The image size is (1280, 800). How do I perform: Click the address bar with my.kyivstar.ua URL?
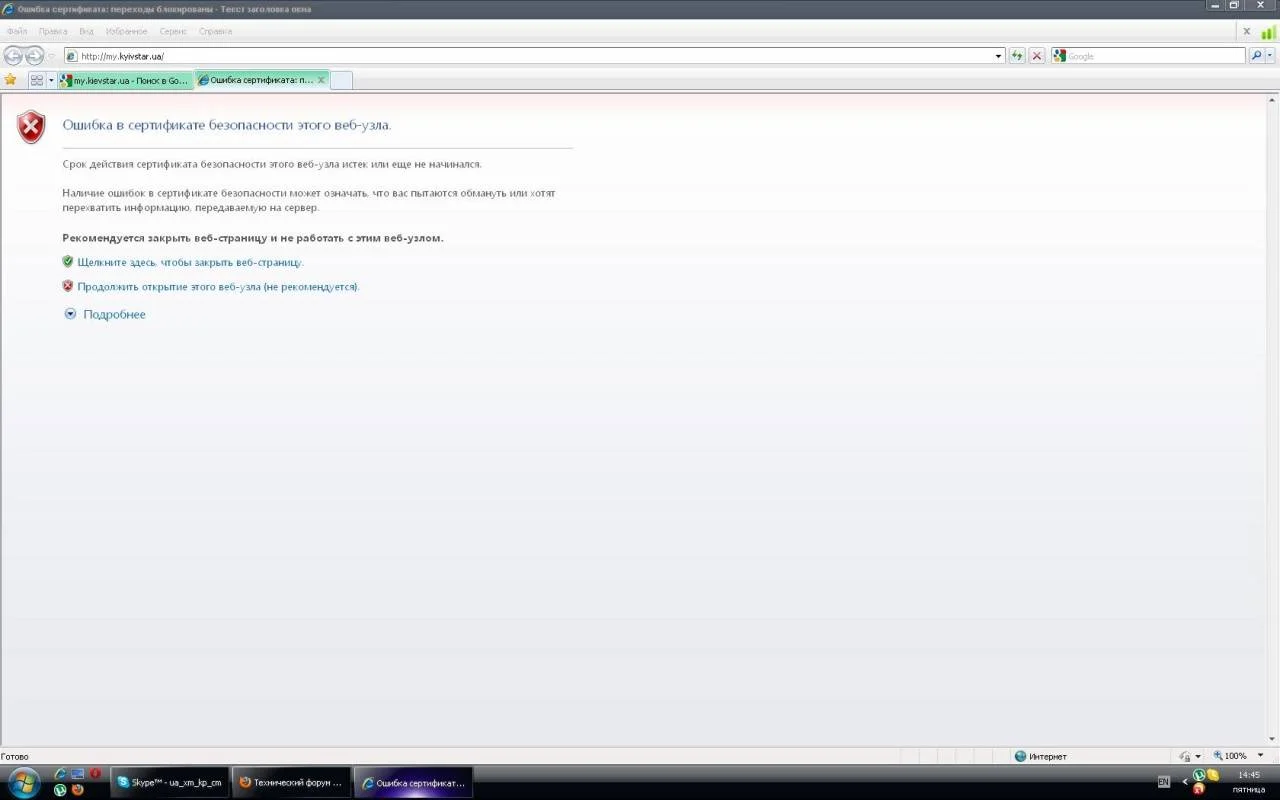click(x=534, y=56)
